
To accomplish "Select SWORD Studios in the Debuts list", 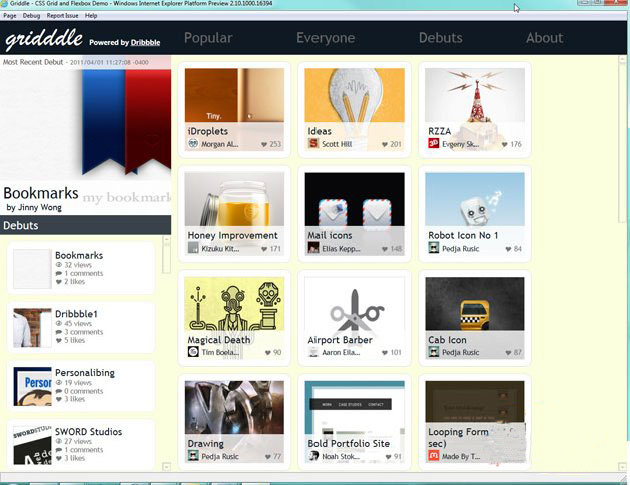I will pos(88,432).
